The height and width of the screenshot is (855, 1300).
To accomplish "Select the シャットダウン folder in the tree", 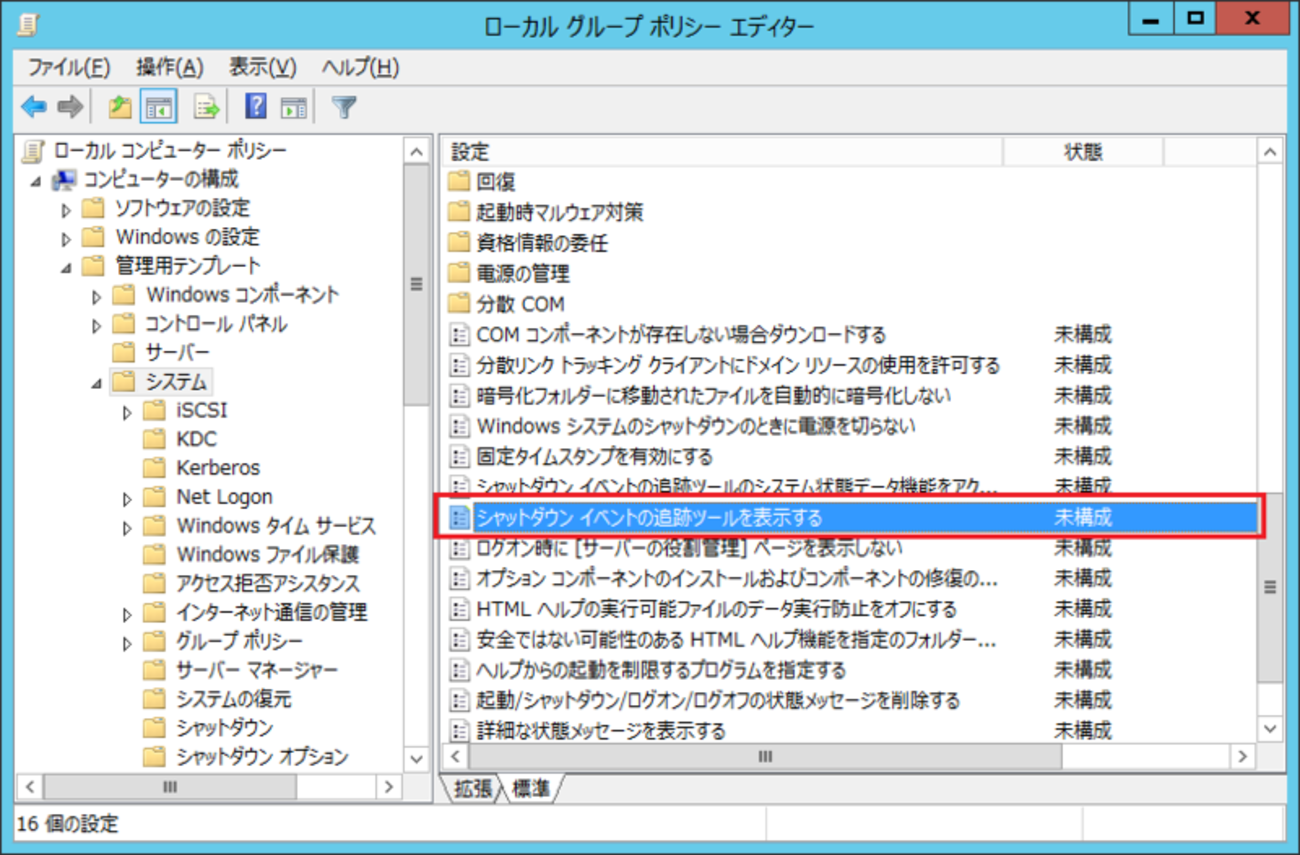I will 224,728.
